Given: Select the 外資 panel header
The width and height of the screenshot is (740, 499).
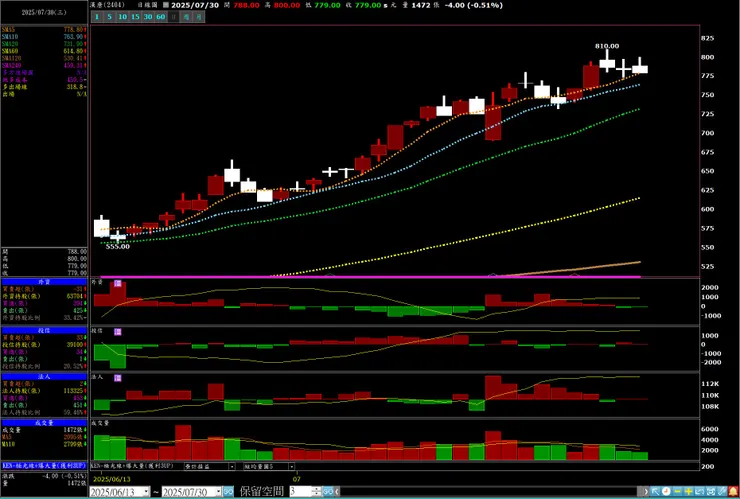Looking at the screenshot, I should click(44, 282).
